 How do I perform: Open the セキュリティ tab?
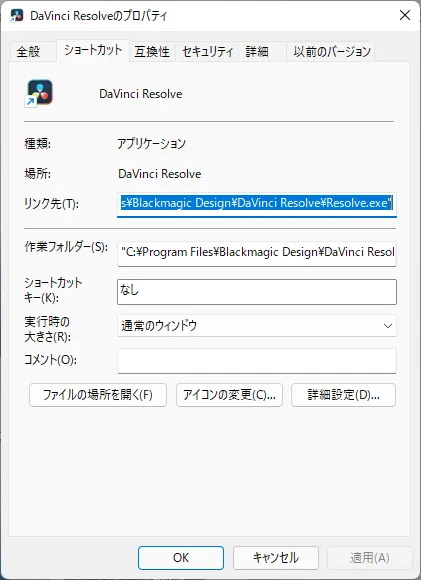[208, 51]
